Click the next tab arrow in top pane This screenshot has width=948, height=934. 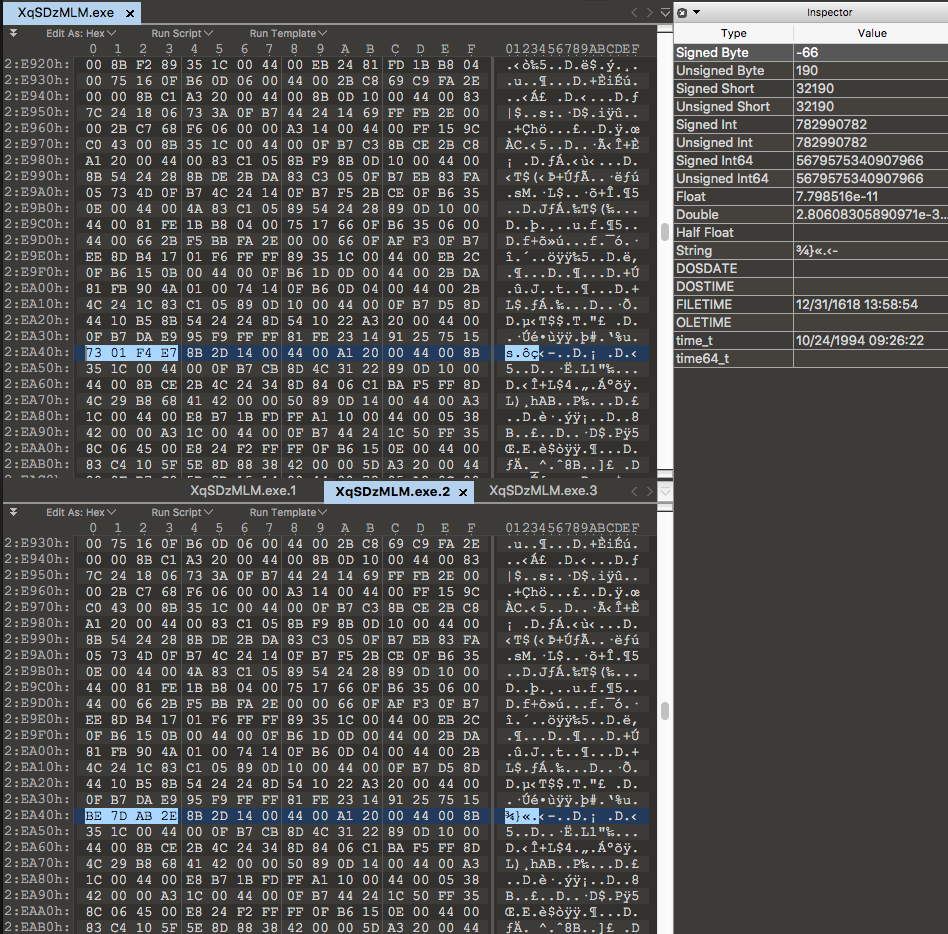point(650,13)
